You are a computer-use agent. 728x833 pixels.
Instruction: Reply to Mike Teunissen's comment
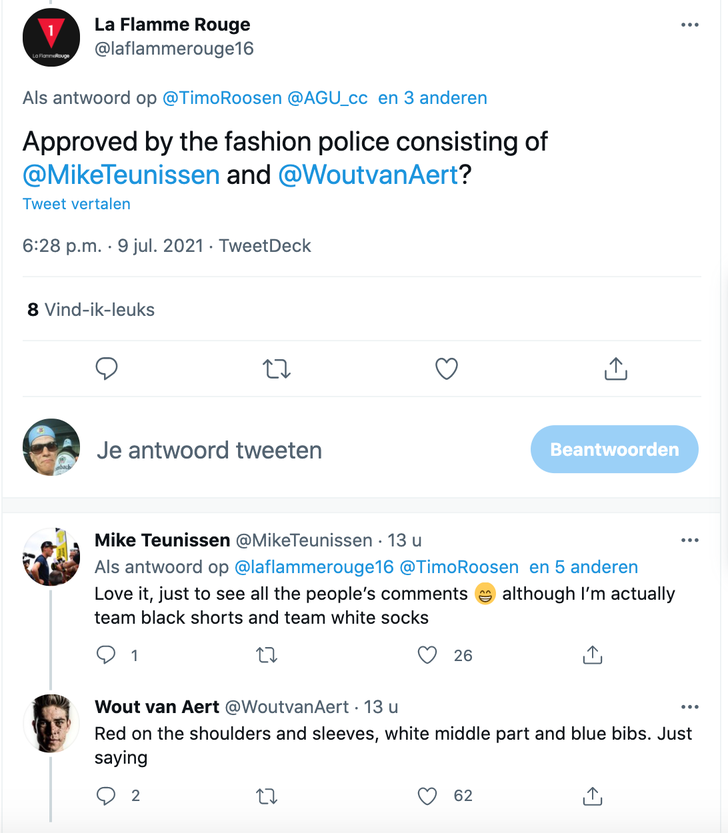(x=107, y=655)
